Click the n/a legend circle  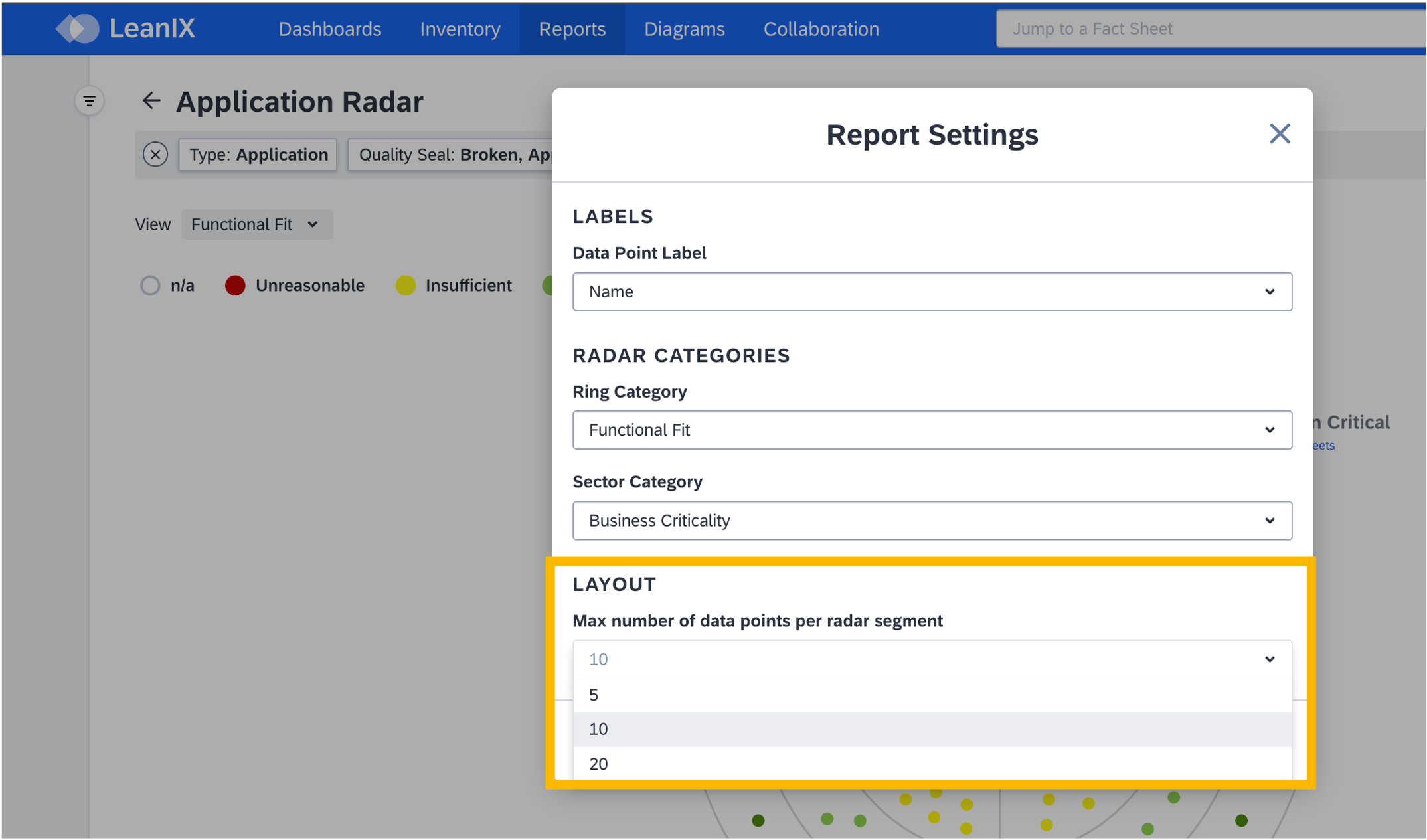150,286
